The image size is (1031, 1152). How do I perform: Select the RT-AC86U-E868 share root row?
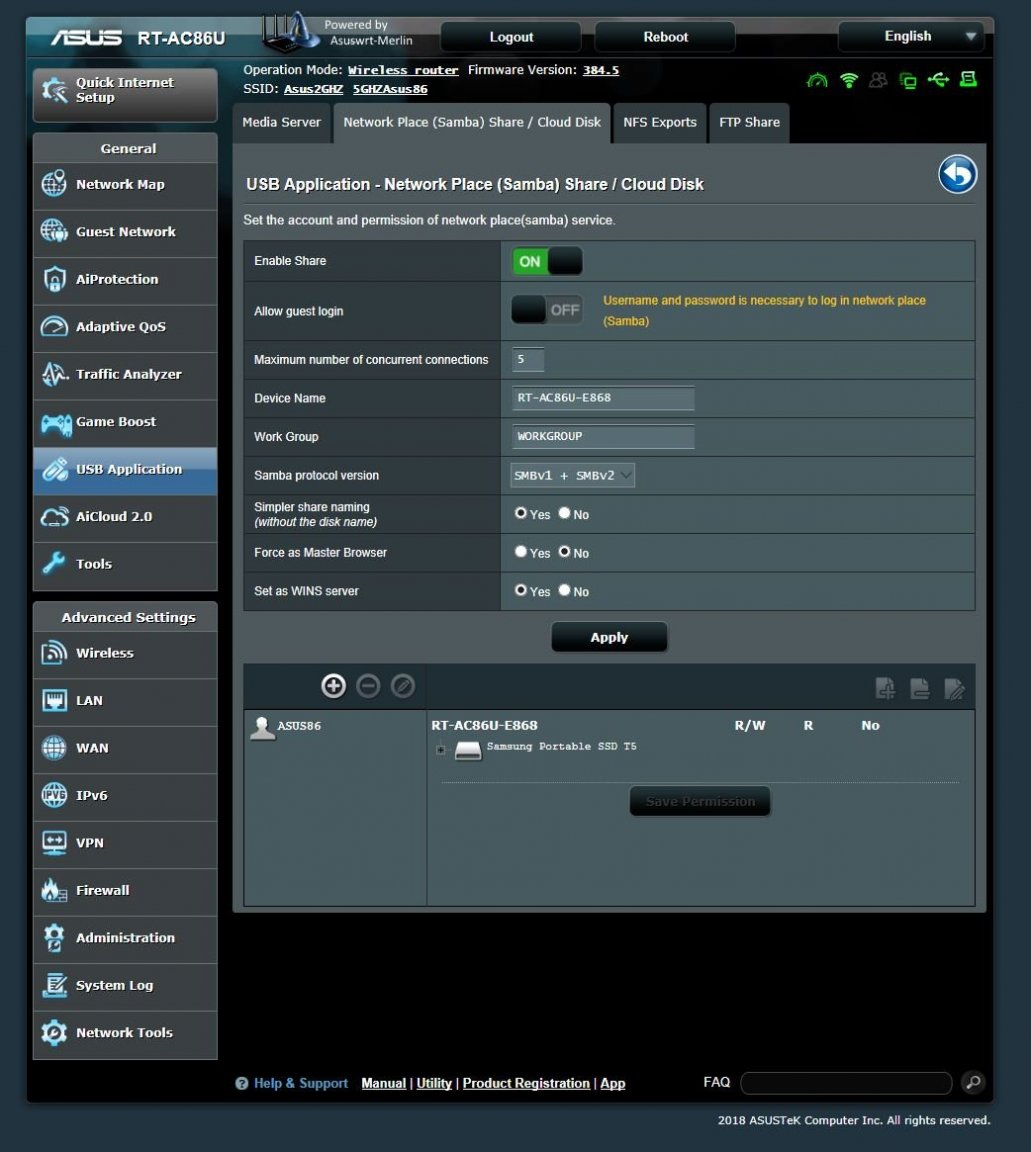pyautogui.click(x=484, y=726)
